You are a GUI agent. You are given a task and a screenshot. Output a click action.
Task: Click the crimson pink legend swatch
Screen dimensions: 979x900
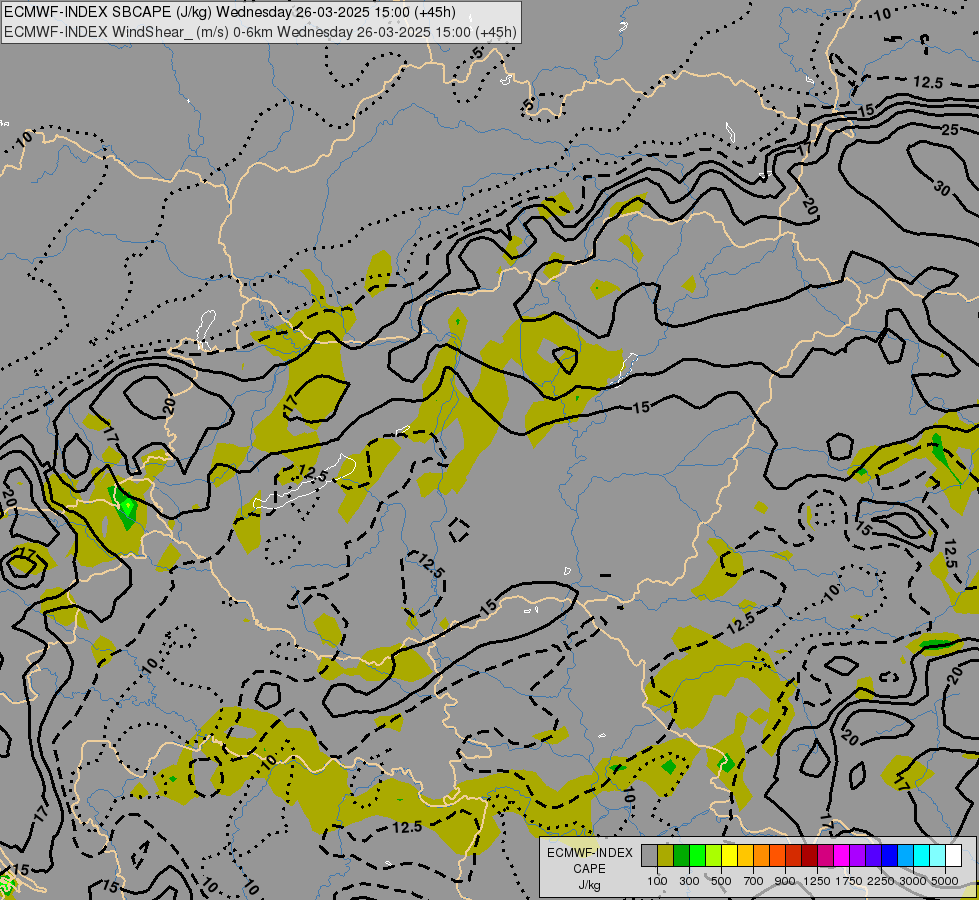click(825, 856)
